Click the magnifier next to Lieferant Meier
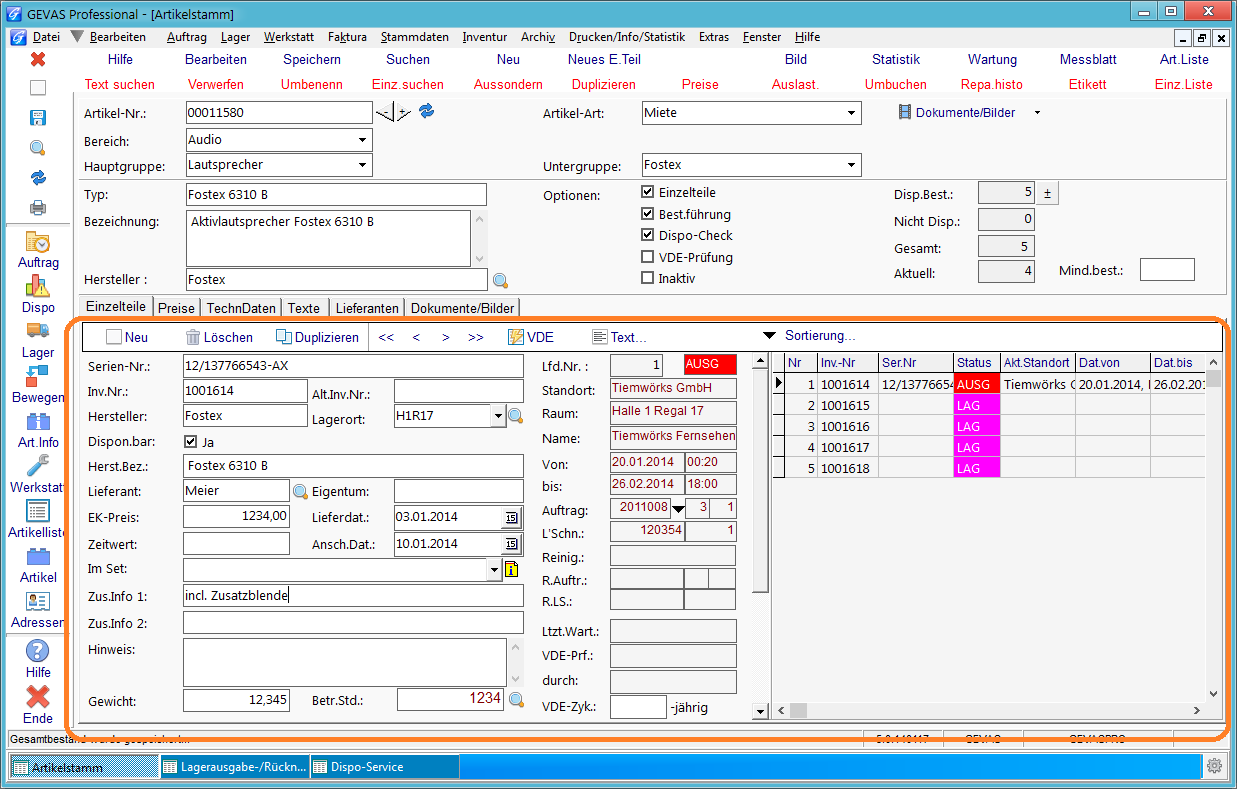The height and width of the screenshot is (789, 1237). tap(300, 491)
